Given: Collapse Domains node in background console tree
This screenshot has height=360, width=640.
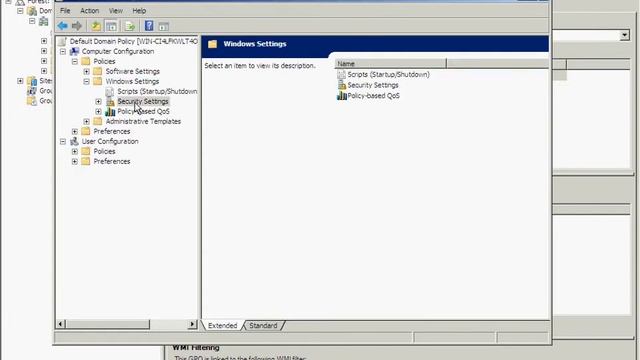Looking at the screenshot, I should pyautogui.click(x=20, y=11).
